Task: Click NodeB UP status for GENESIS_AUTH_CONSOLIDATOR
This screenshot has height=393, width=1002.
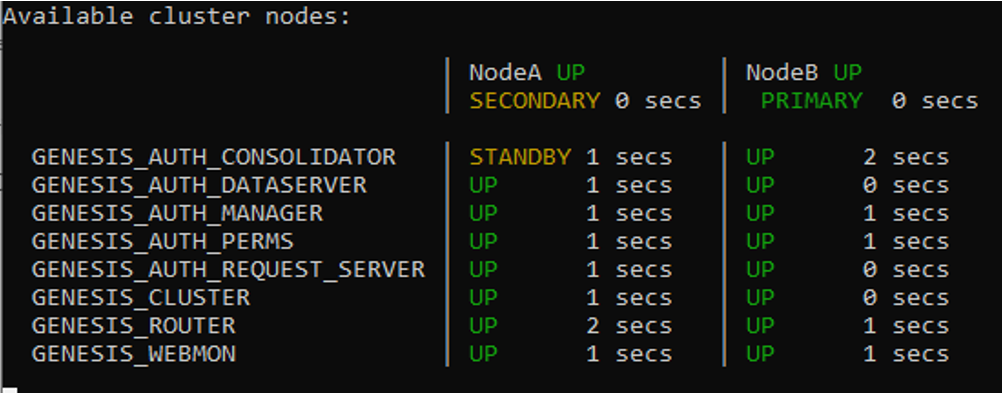Action: (760, 157)
